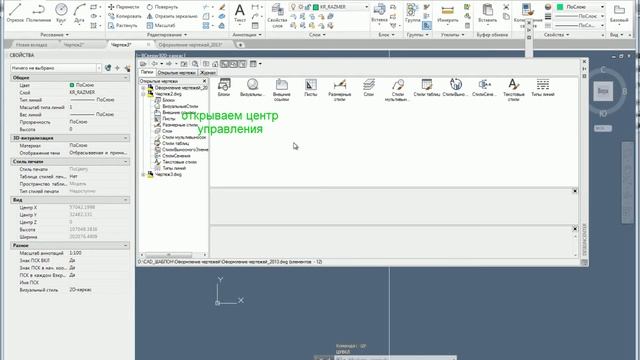640x360 pixels.
Task: Click the Повернуть (Rotate) command
Action: click(x=162, y=7)
